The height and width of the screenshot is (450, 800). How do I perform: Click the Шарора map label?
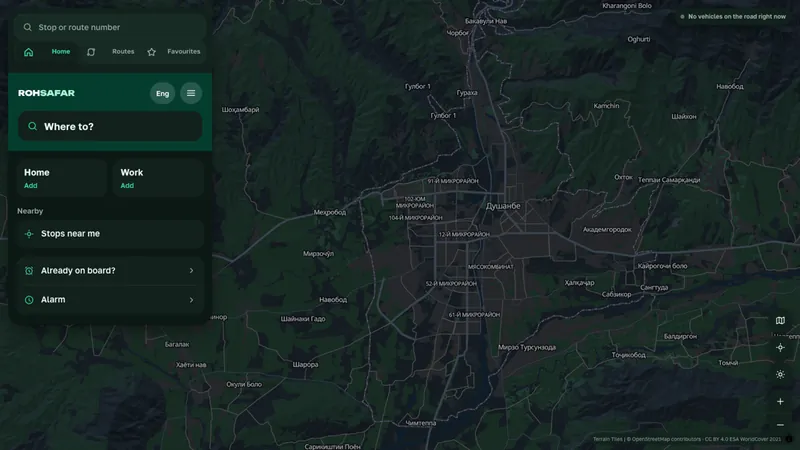(305, 365)
